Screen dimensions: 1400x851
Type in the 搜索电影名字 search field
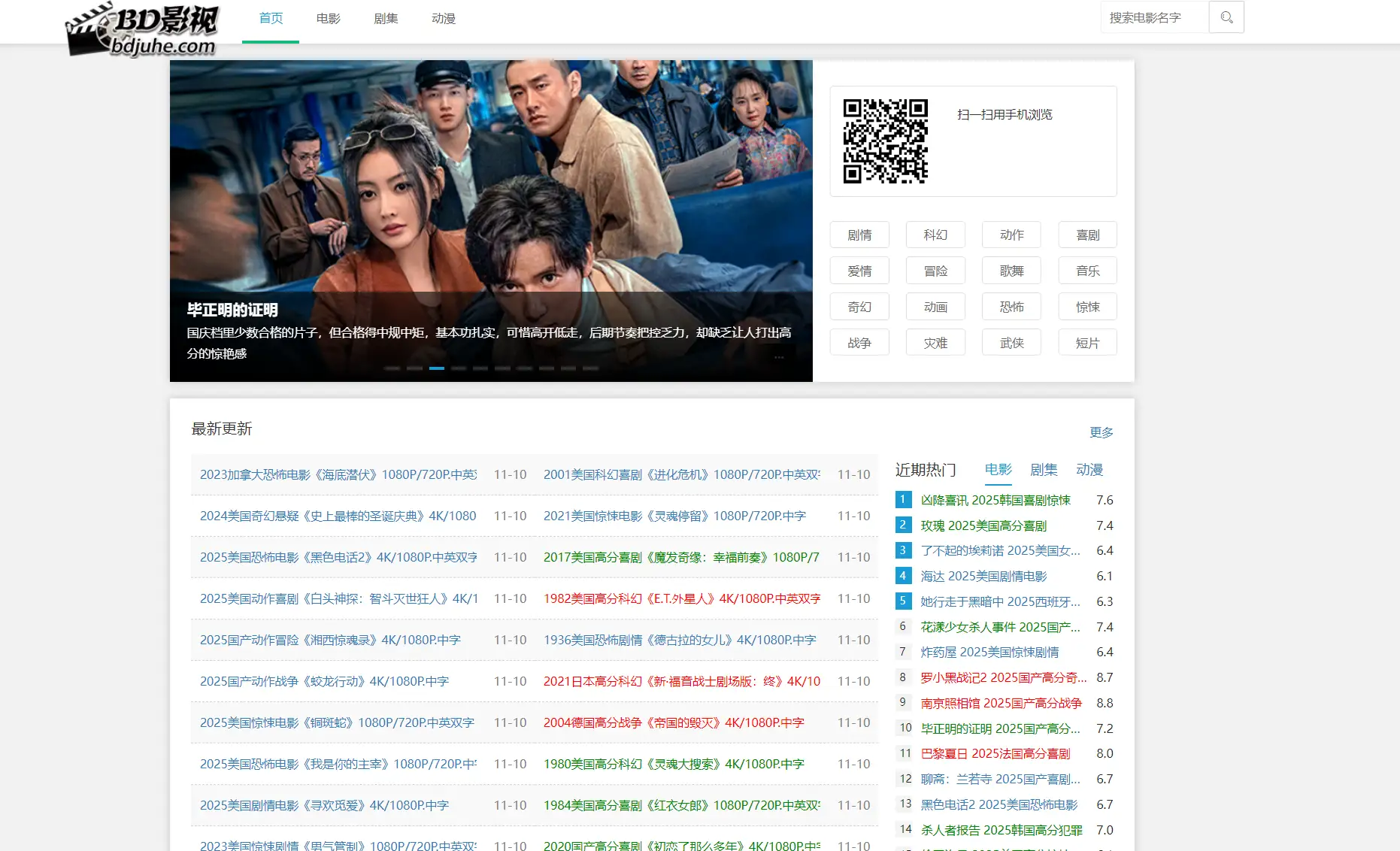tap(1154, 17)
